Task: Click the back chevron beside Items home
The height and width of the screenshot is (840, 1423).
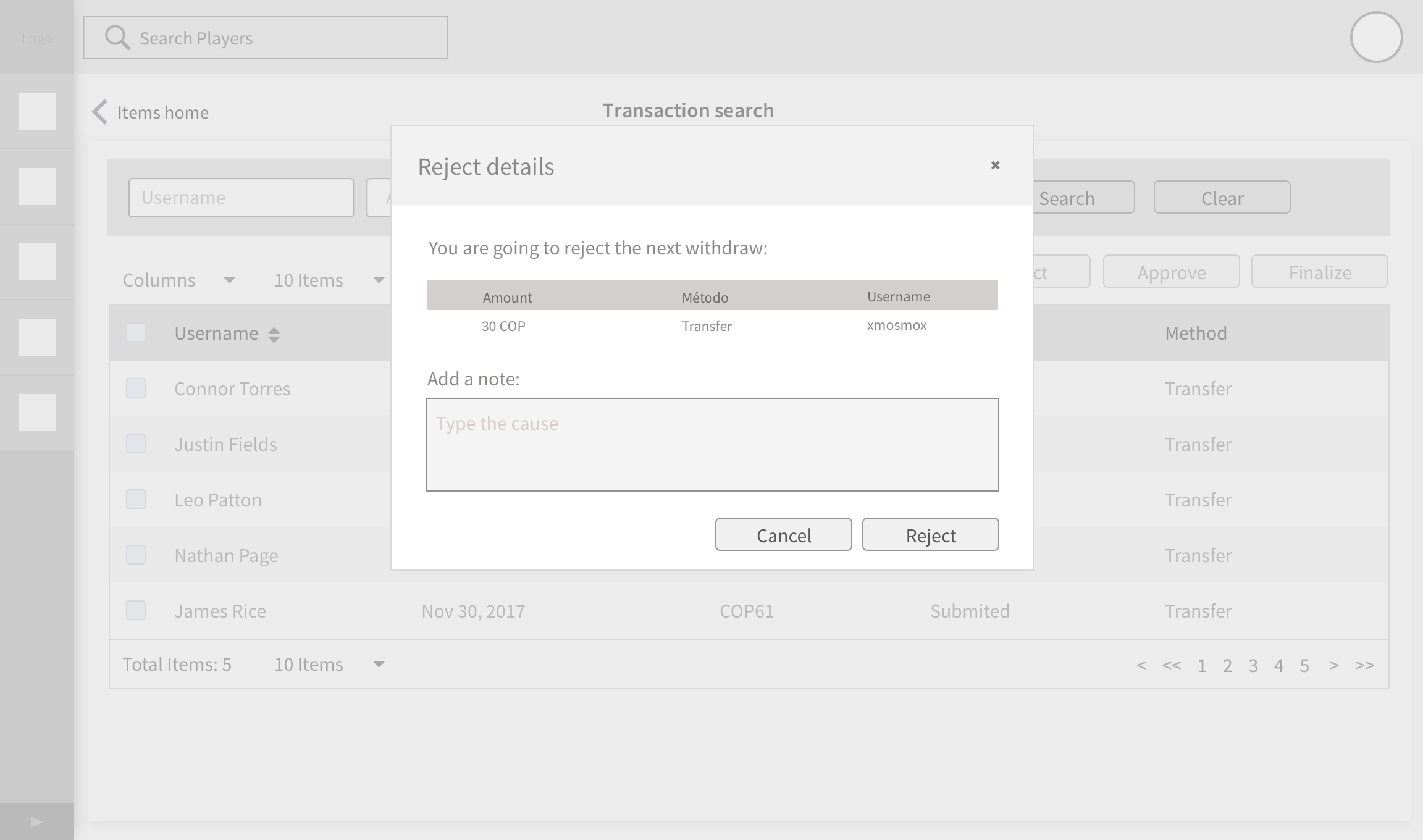Action: click(100, 112)
